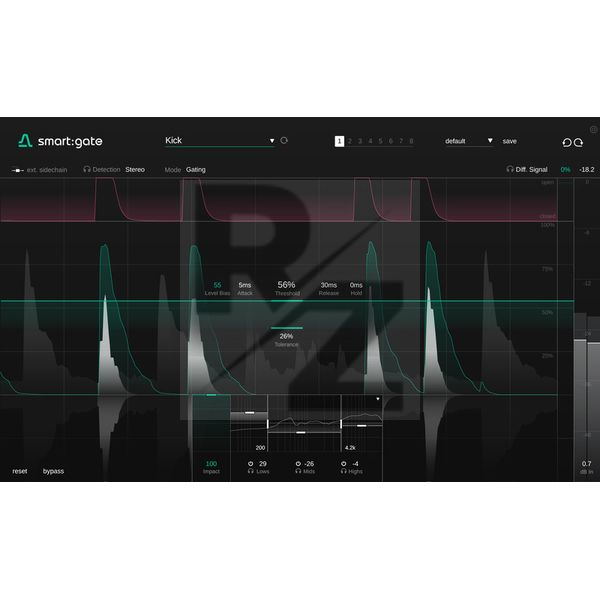Click the Lows gain value 29
This screenshot has width=600, height=600.
[x=262, y=464]
